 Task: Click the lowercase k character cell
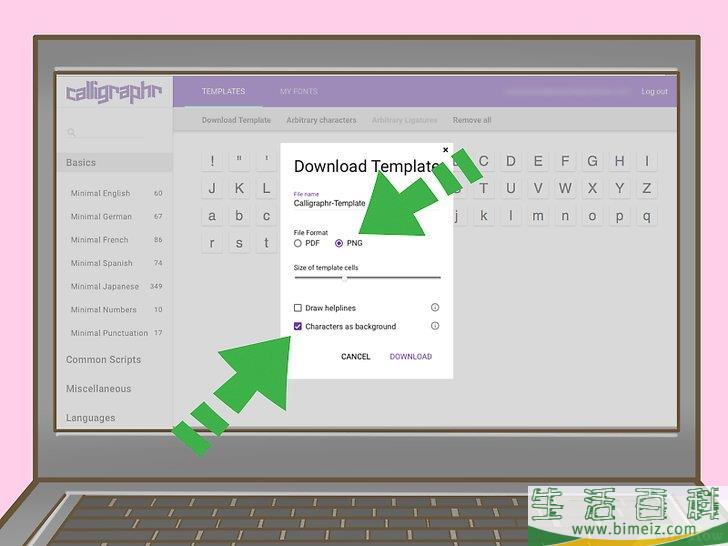pyautogui.click(x=484, y=216)
